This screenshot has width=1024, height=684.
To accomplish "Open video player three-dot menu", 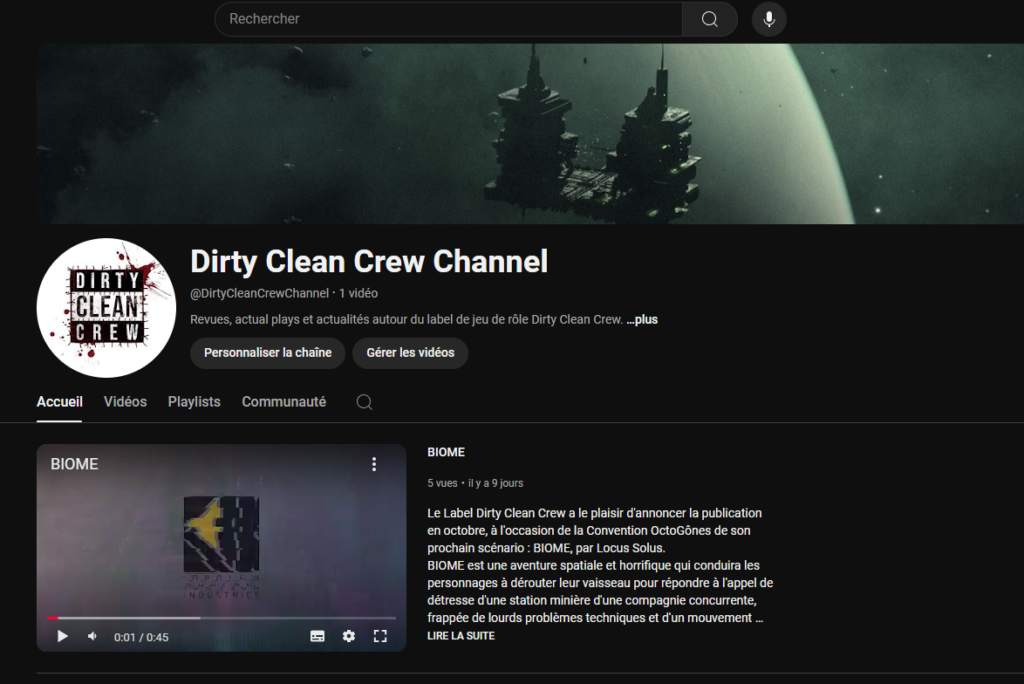I will point(374,464).
